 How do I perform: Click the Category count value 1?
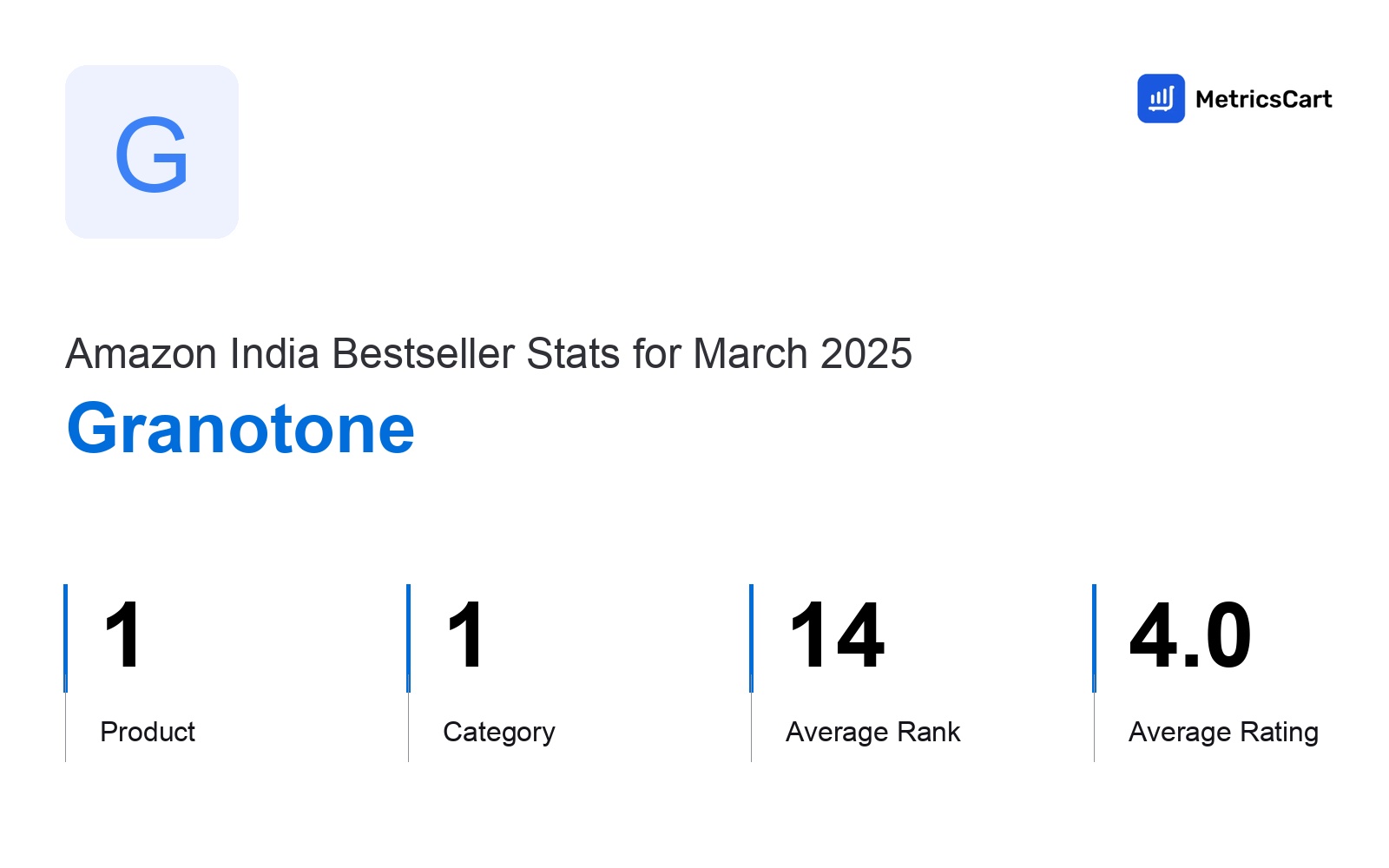pyautogui.click(x=465, y=635)
